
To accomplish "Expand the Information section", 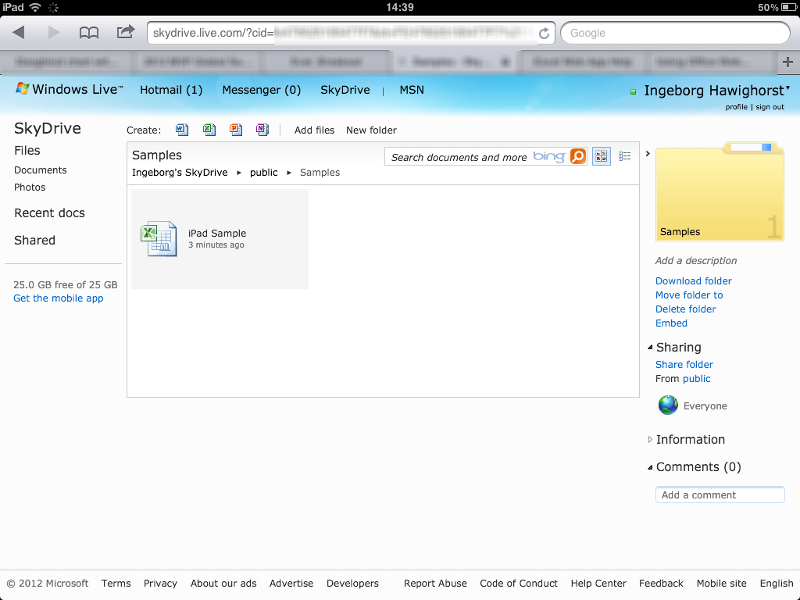I will (650, 440).
